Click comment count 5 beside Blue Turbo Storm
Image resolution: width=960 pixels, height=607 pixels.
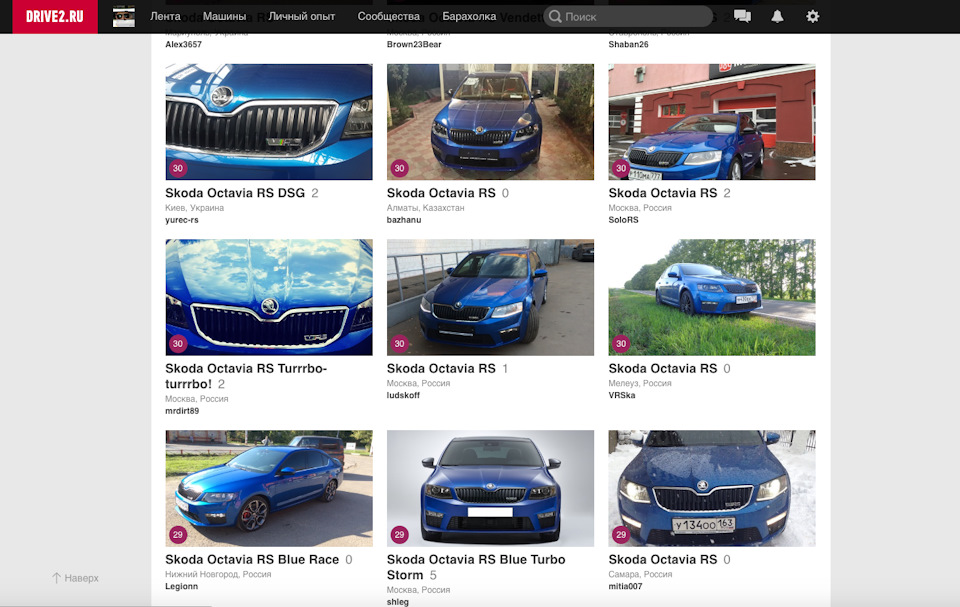coord(433,576)
